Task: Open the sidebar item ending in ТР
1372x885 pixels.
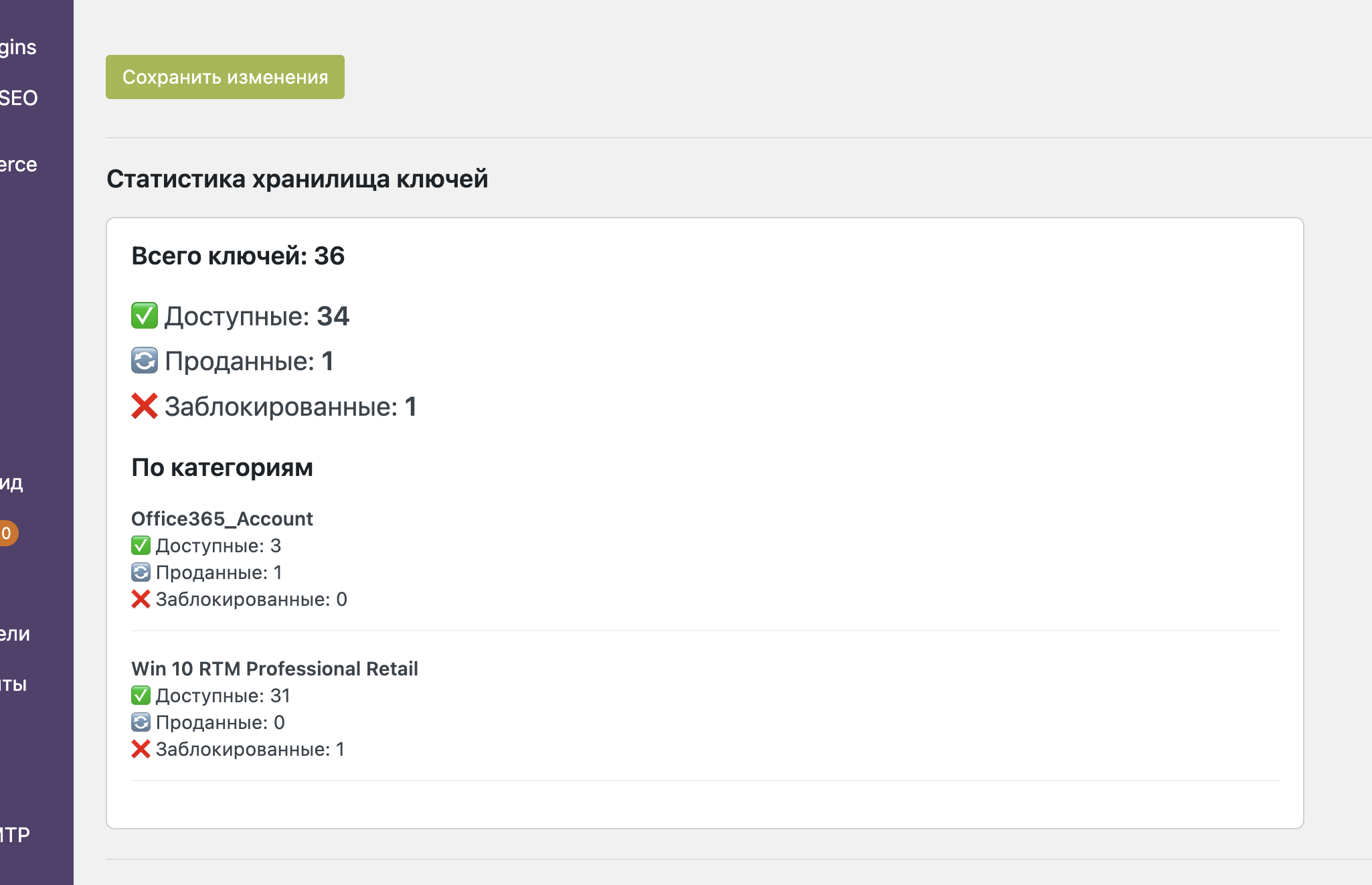Action: click(15, 835)
